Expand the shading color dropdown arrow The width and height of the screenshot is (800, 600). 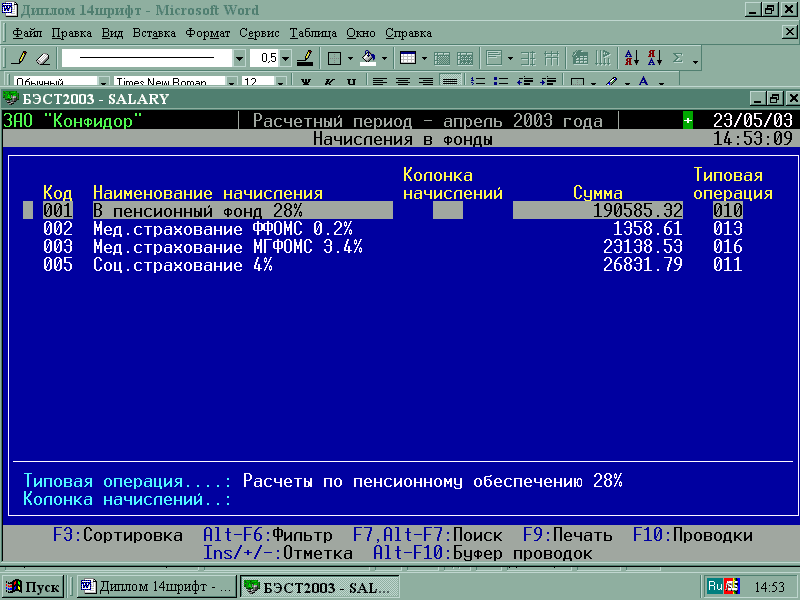pyautogui.click(x=384, y=59)
